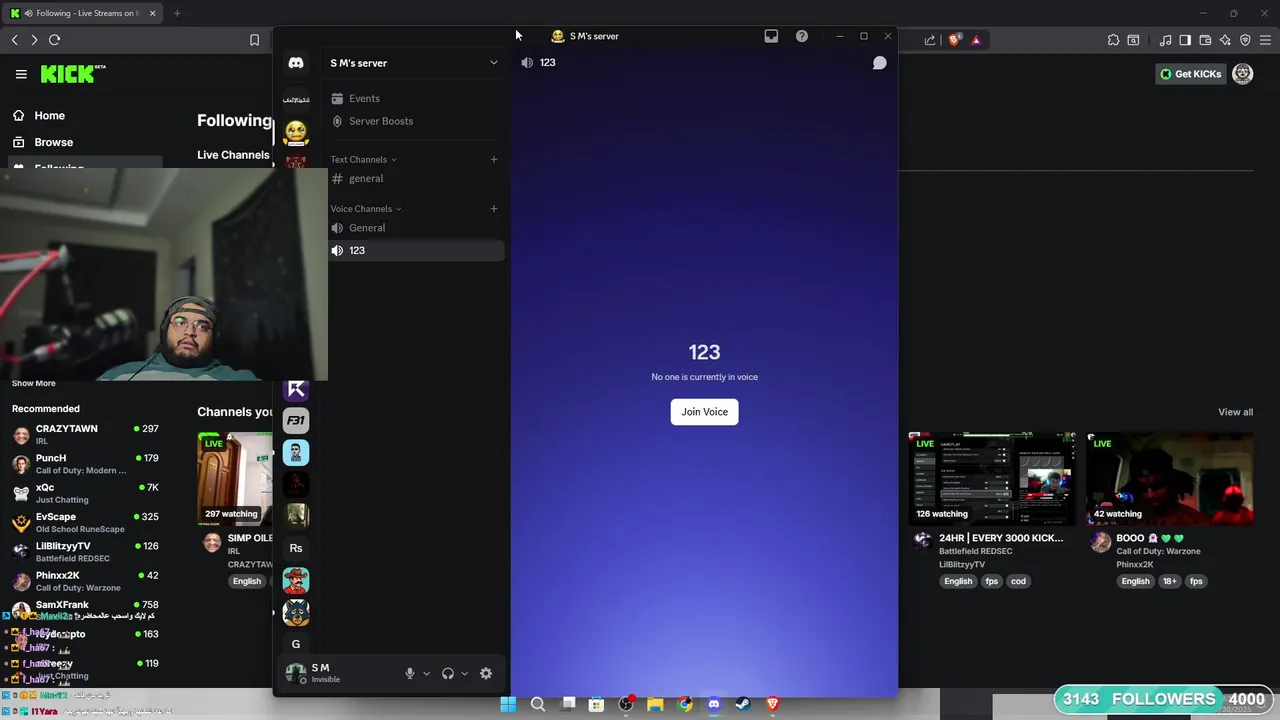Image resolution: width=1280 pixels, height=720 pixels.
Task: Click the fps tag under LilBlitzyyTV stream
Action: (991, 581)
